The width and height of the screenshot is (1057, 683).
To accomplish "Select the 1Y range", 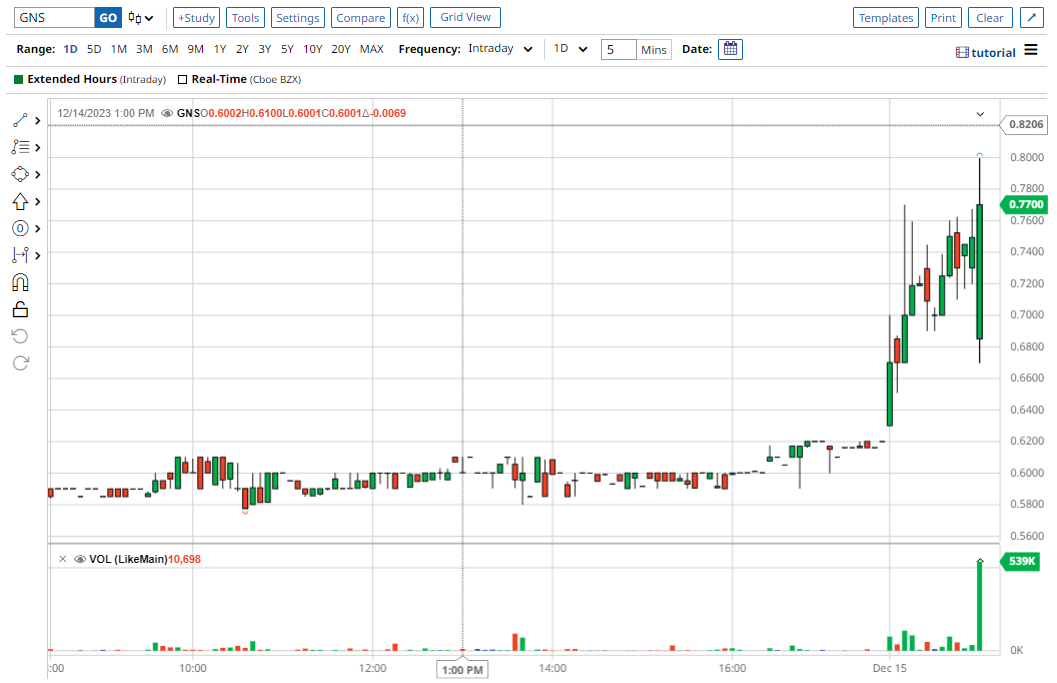I will tap(220, 49).
